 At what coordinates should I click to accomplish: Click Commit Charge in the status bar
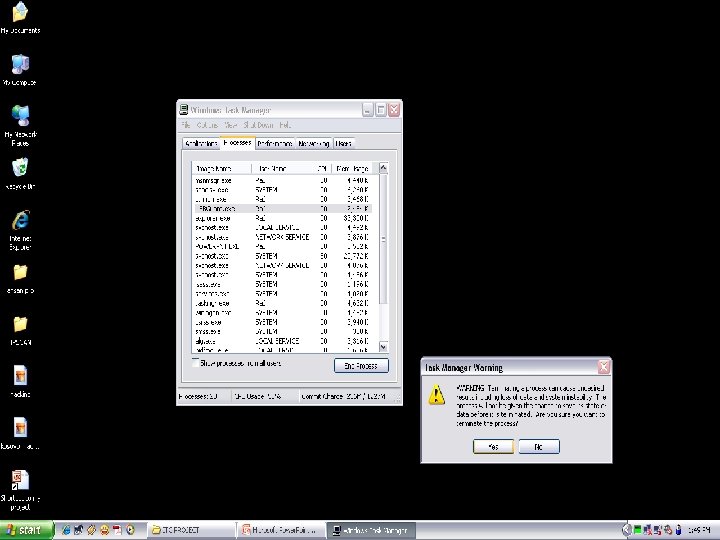click(345, 396)
